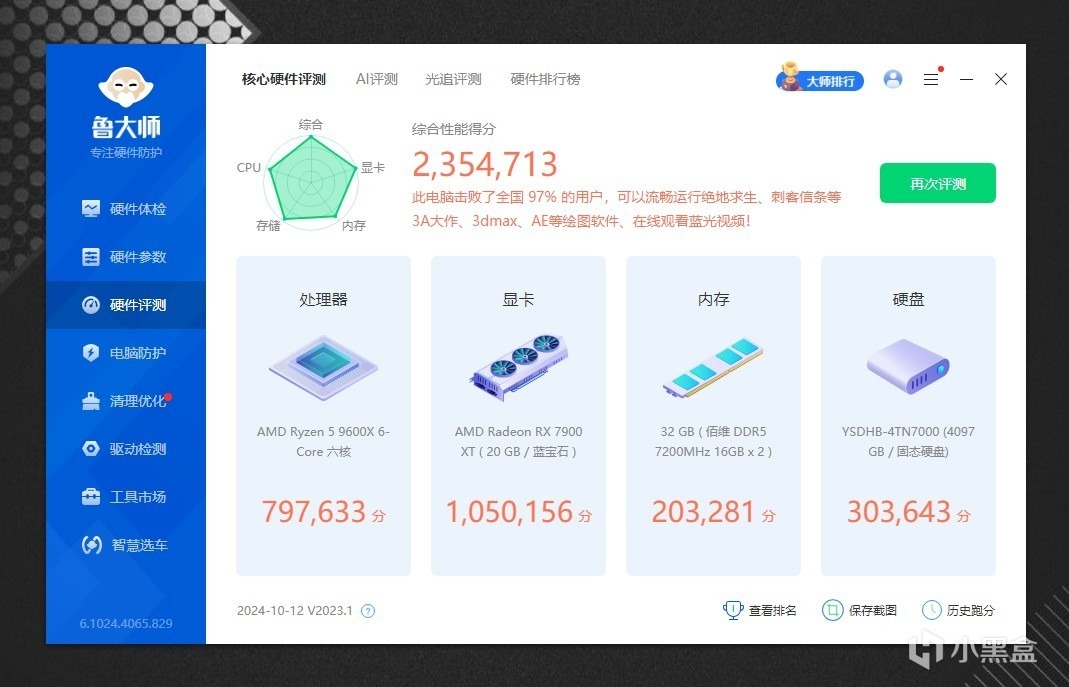
Task: Click 保存截图 save screenshot link
Action: (x=860, y=611)
